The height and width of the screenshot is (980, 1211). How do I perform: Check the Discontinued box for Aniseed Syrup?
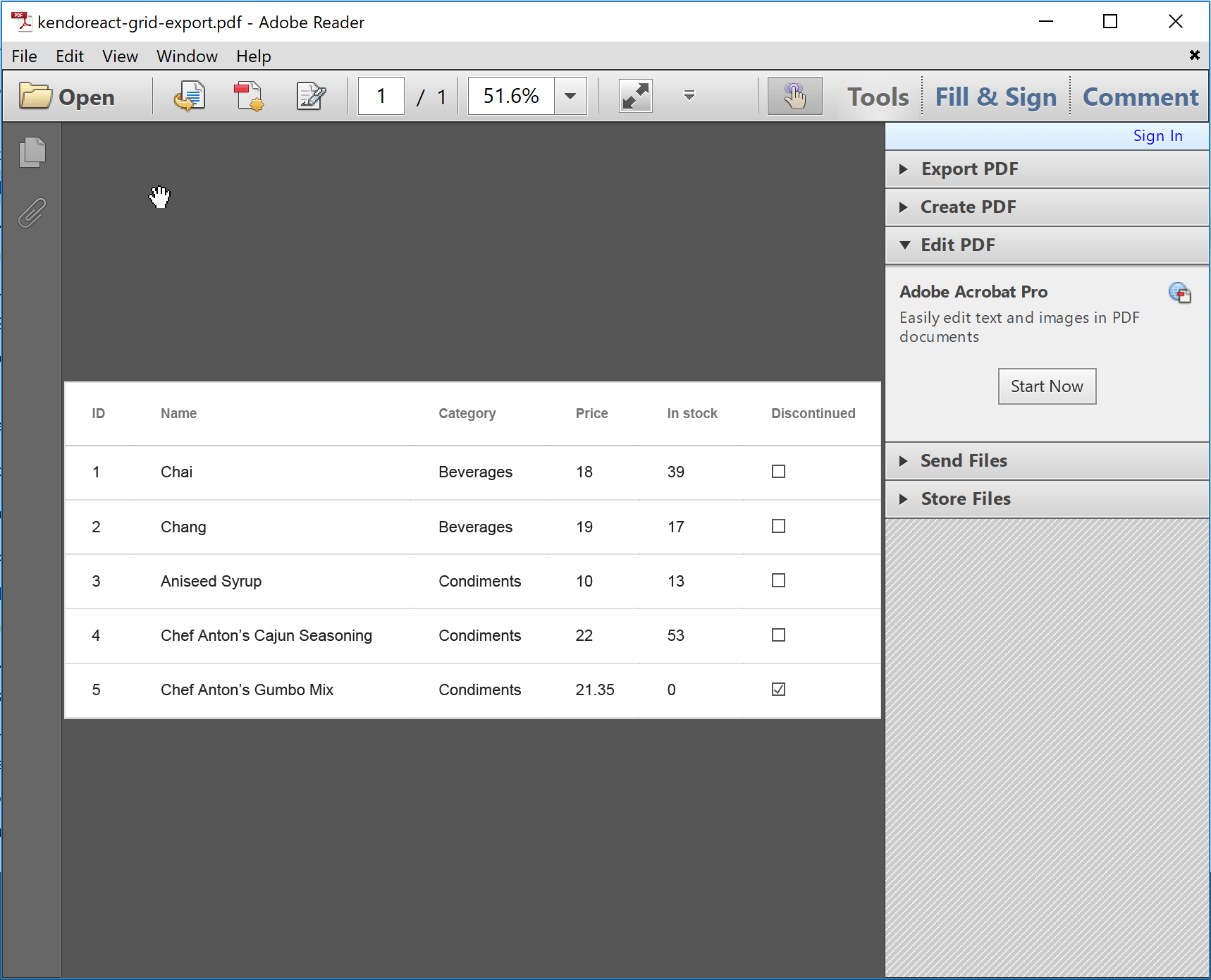(x=777, y=580)
